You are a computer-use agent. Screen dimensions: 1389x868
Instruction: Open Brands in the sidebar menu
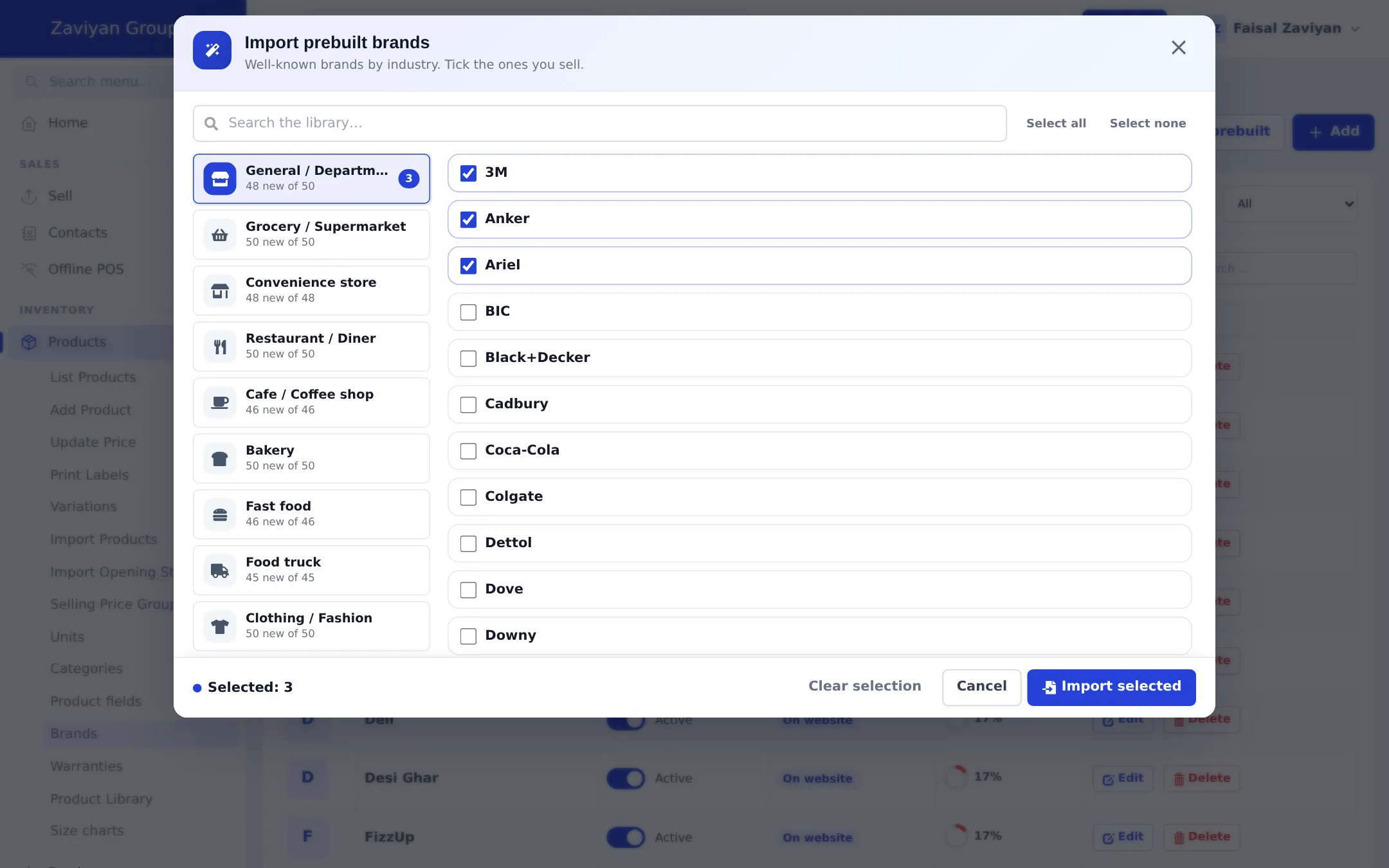pos(74,734)
